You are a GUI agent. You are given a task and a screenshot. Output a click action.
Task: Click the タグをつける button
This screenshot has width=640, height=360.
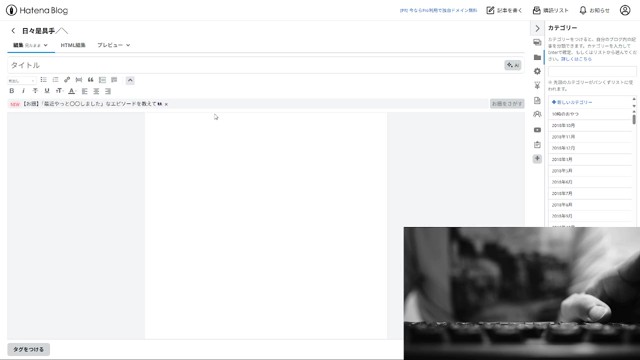coord(29,349)
